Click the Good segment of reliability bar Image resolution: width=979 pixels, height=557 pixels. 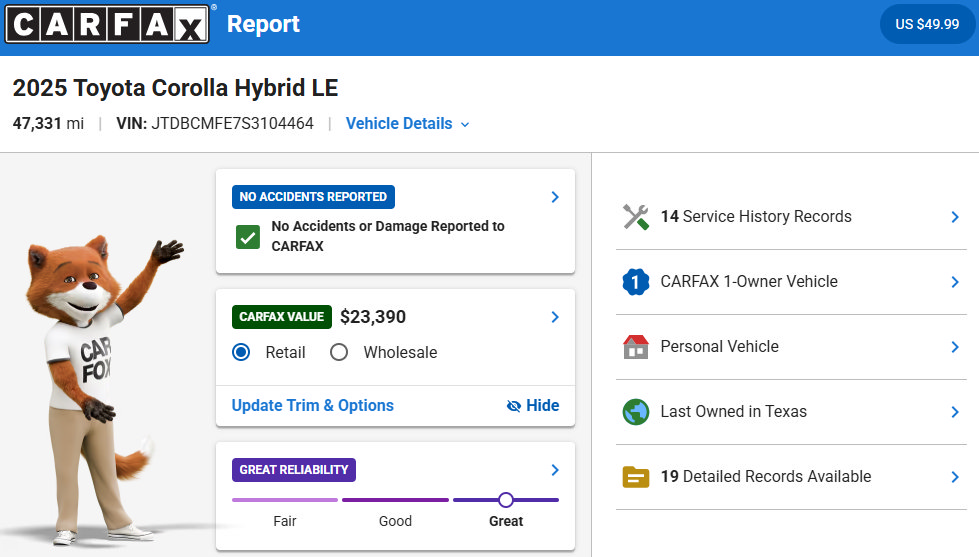click(395, 500)
